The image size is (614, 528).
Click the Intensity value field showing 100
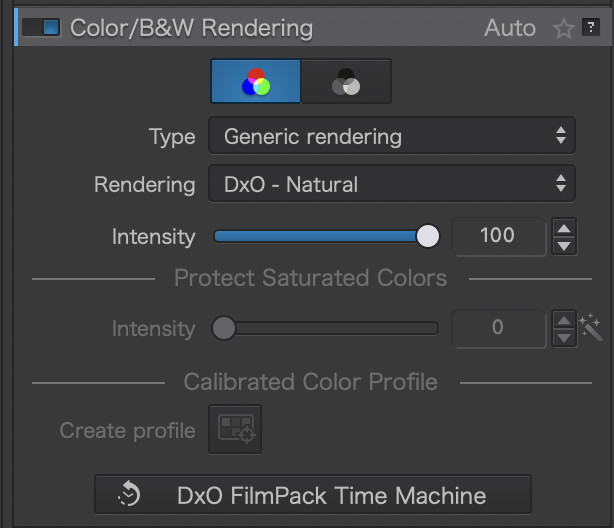tap(498, 236)
